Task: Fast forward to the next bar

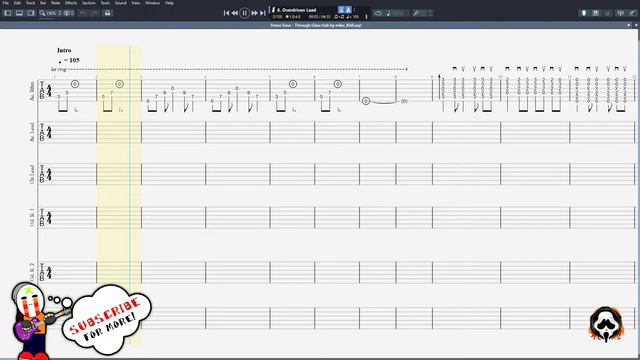Action: pos(254,13)
